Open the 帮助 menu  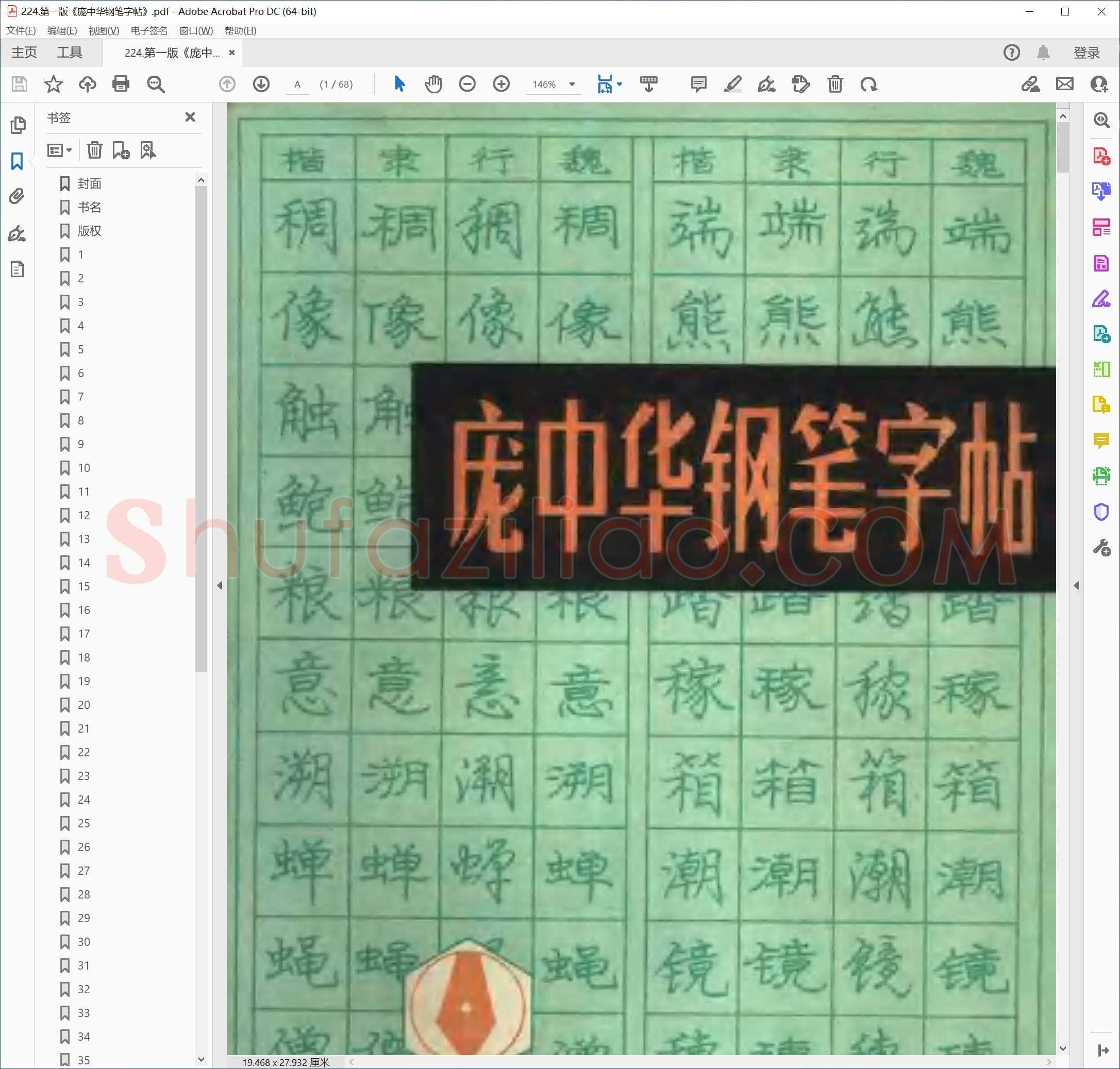241,31
